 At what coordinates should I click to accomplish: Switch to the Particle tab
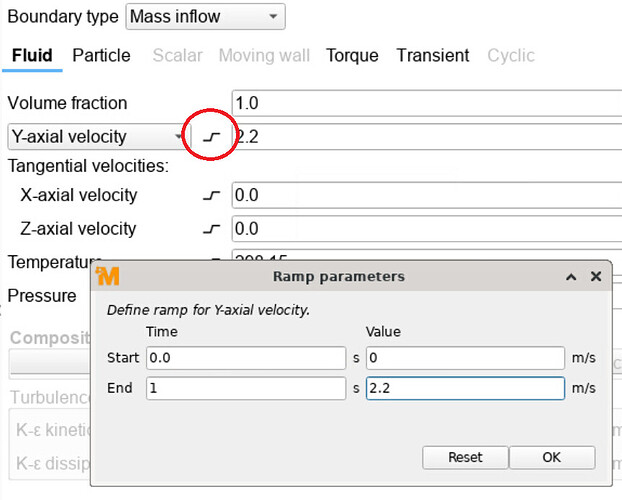101,56
